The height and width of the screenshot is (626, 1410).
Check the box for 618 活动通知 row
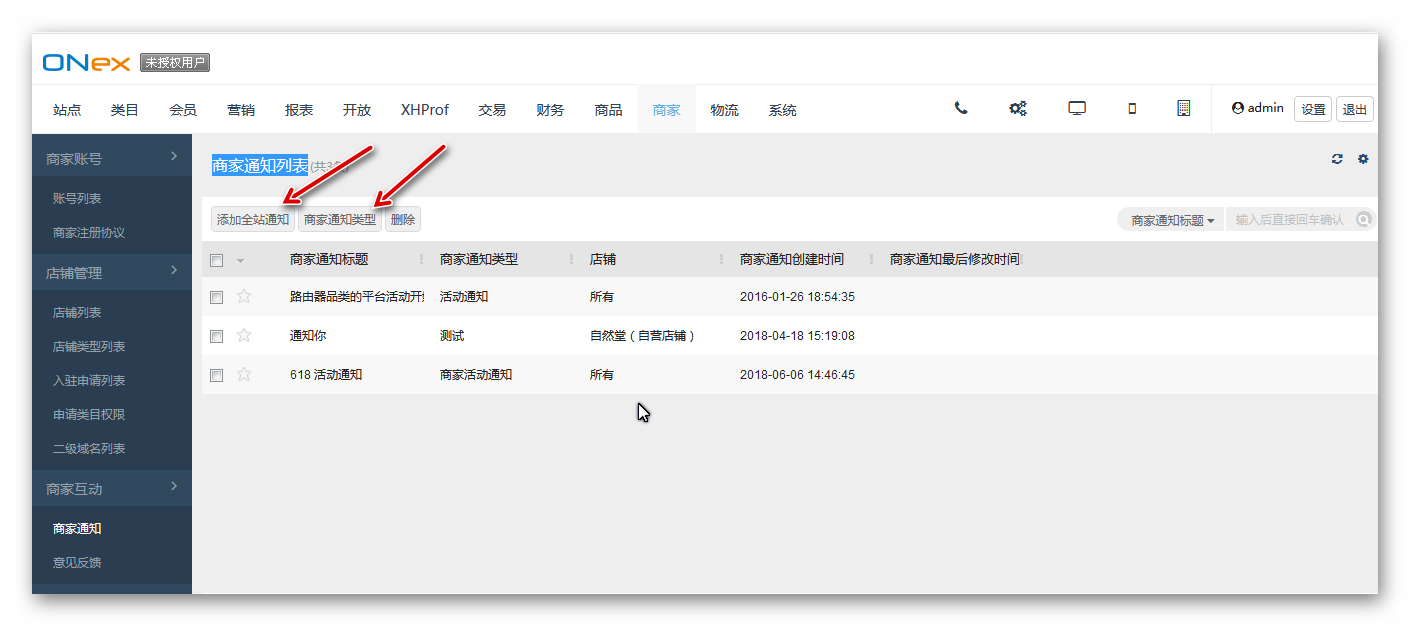point(216,375)
